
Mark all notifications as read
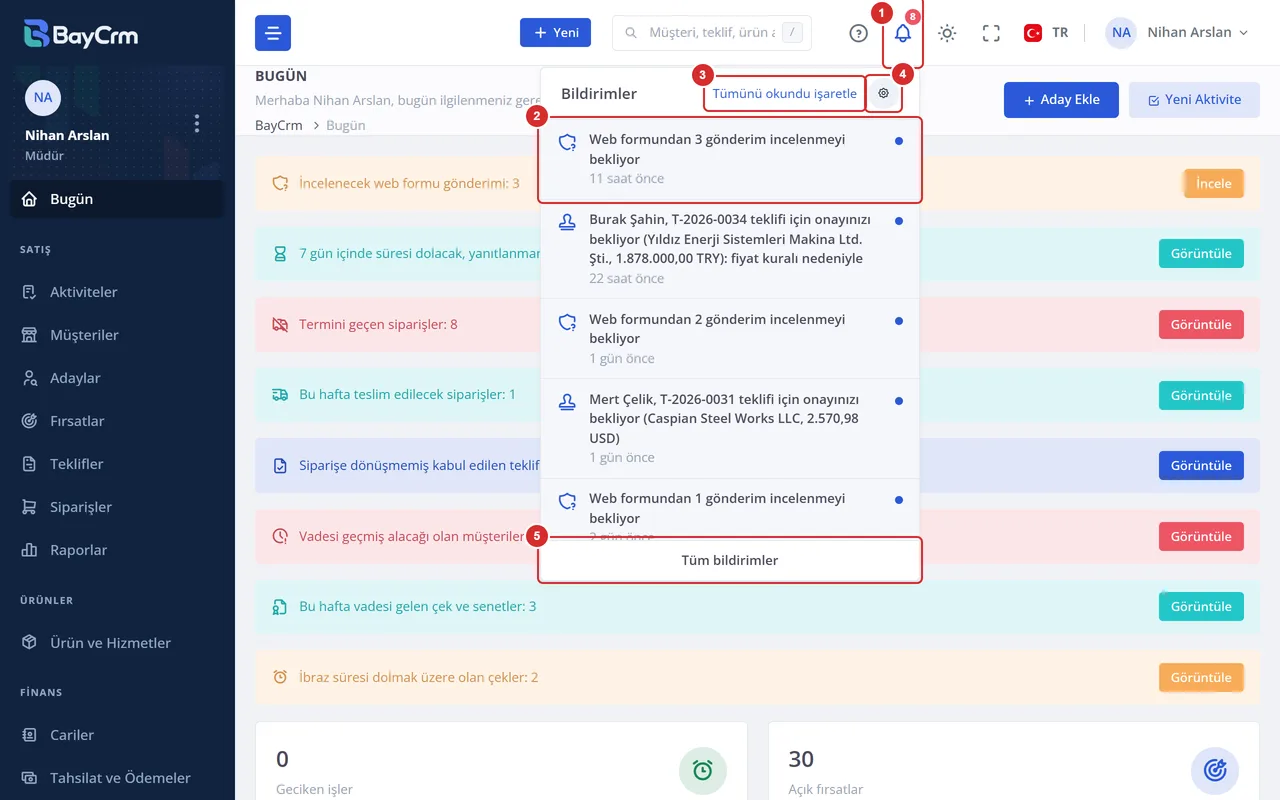click(x=784, y=93)
